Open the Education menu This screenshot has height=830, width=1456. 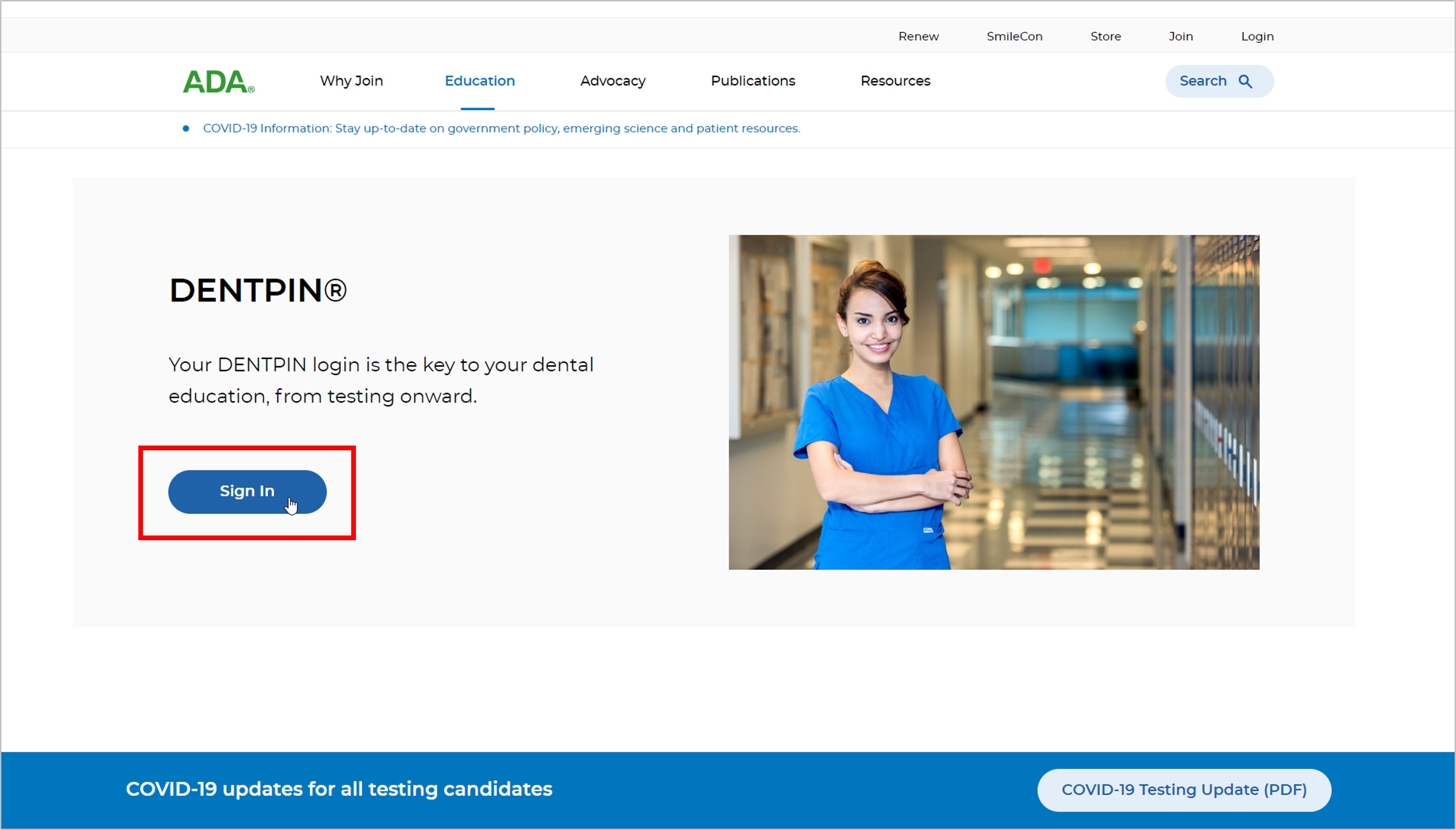[x=479, y=81]
